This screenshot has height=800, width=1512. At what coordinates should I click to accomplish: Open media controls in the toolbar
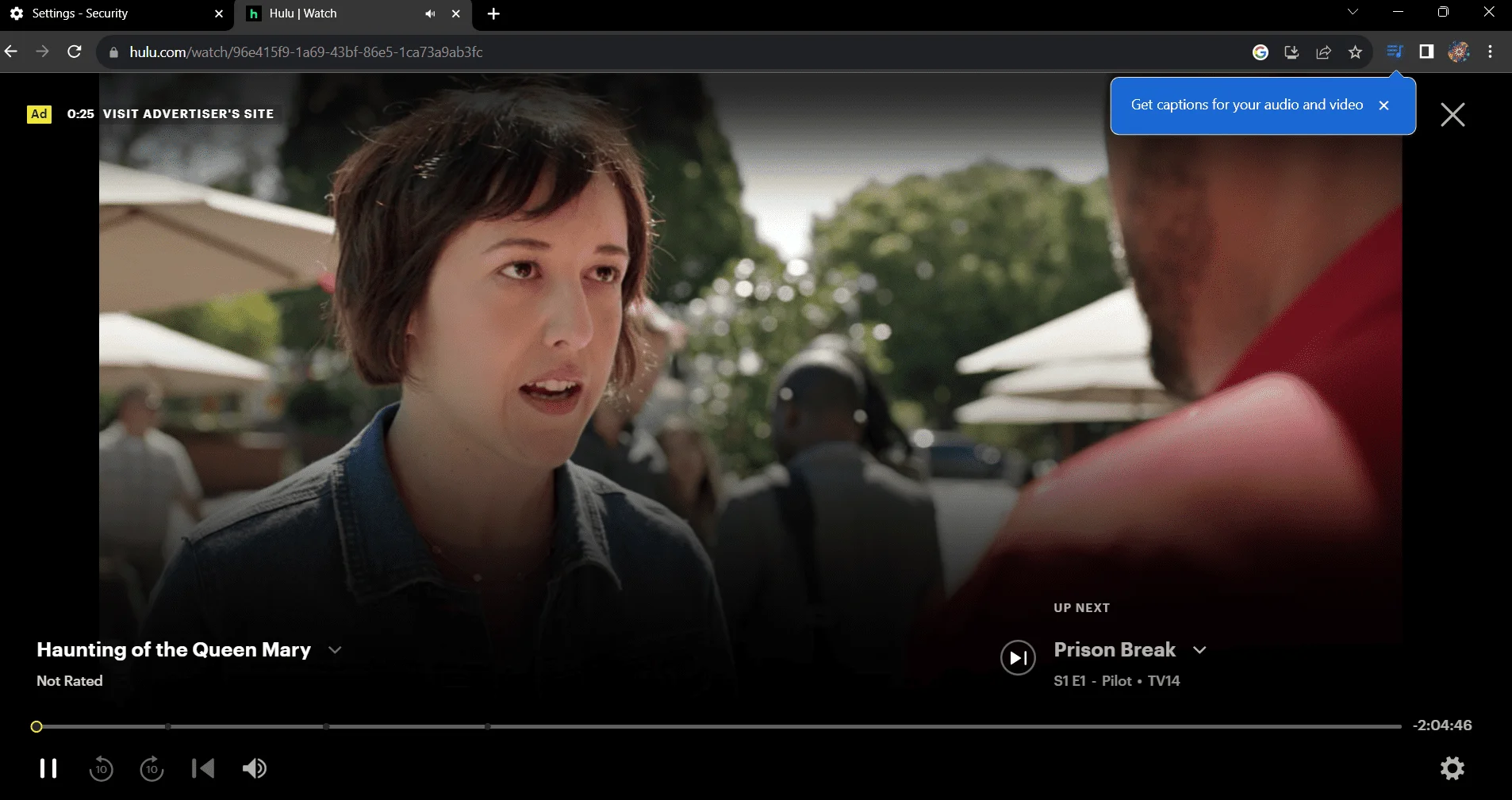(1395, 52)
